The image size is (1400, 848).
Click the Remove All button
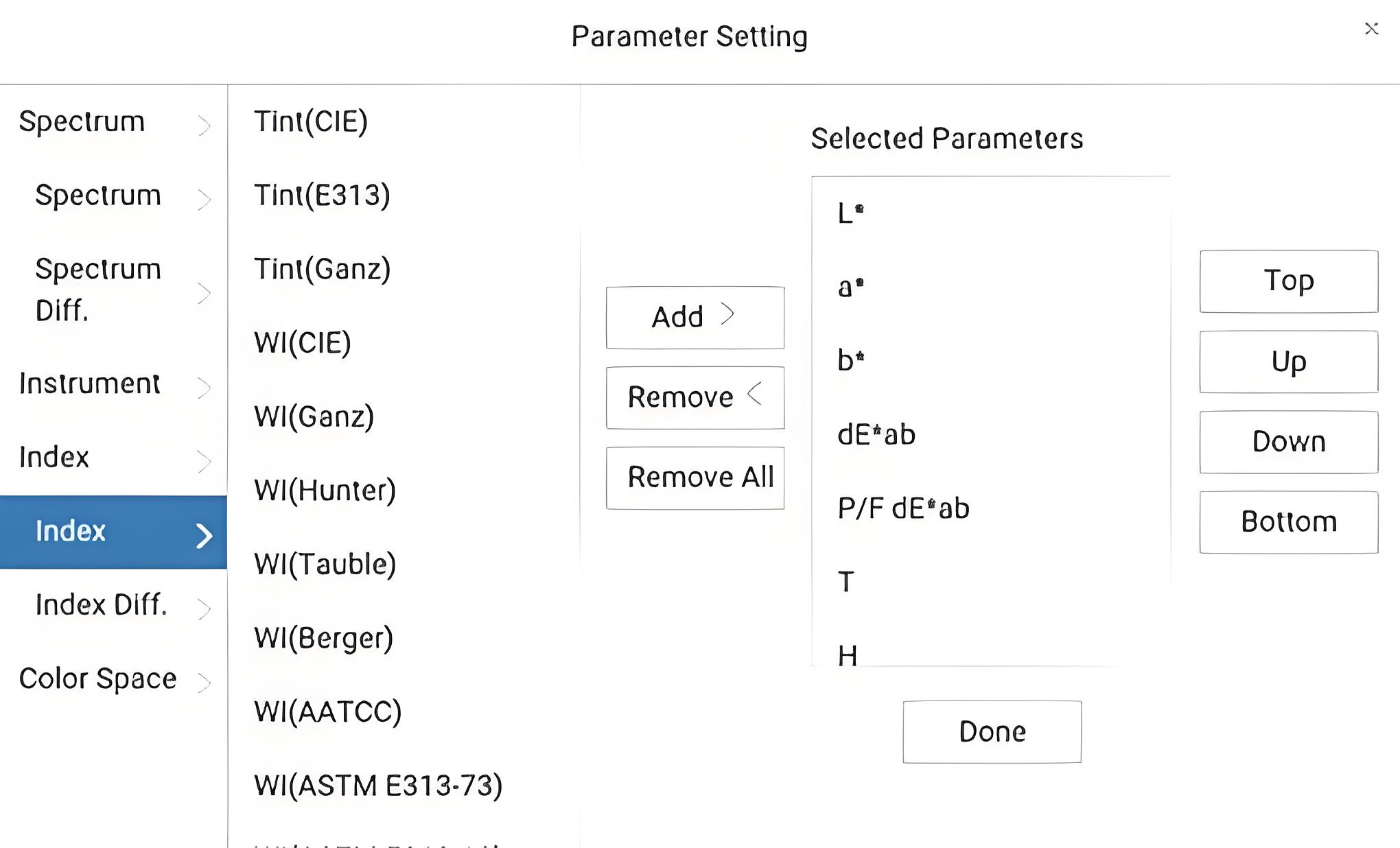[x=695, y=478]
